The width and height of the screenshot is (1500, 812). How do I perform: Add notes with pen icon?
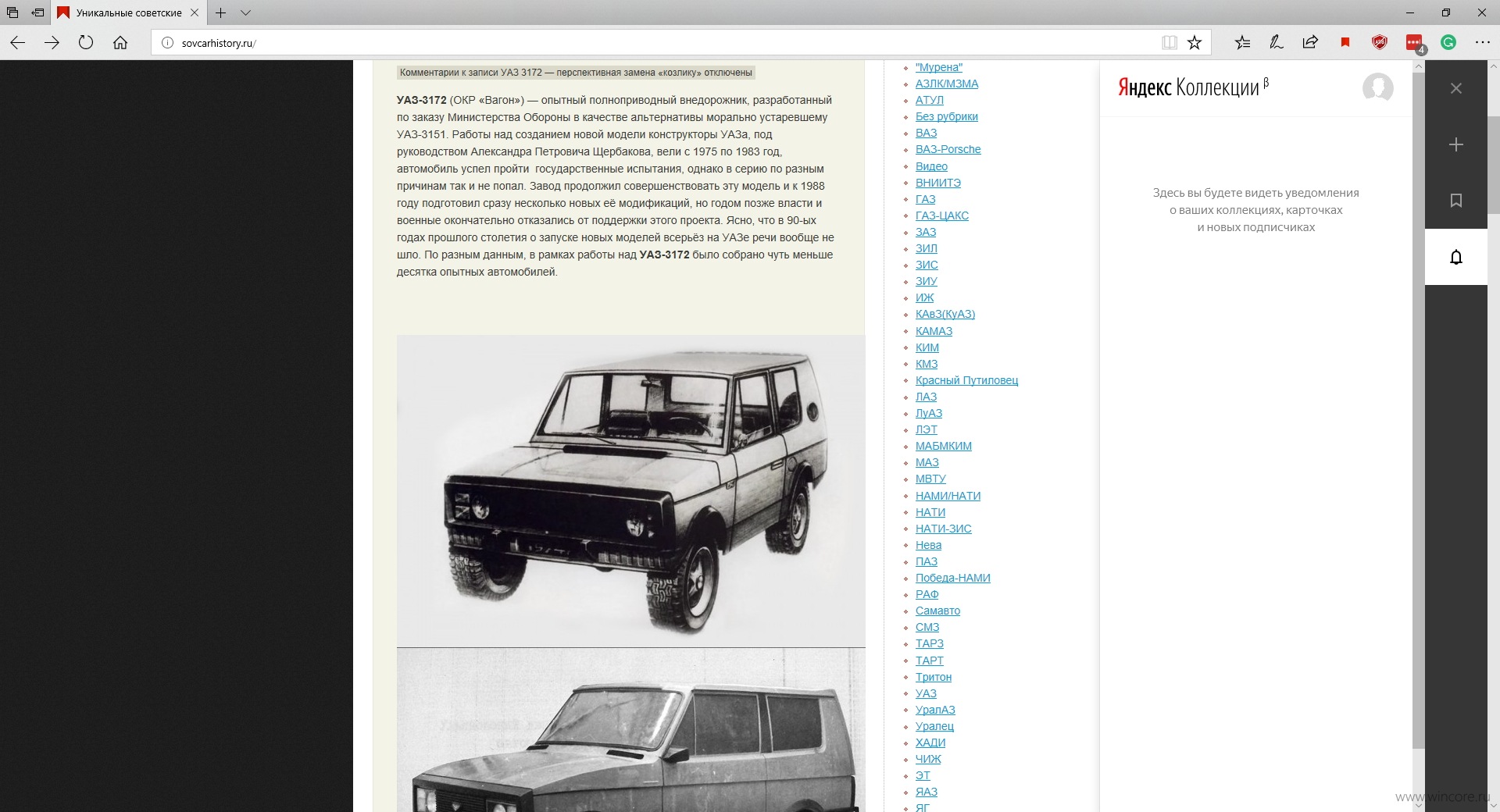(x=1277, y=43)
